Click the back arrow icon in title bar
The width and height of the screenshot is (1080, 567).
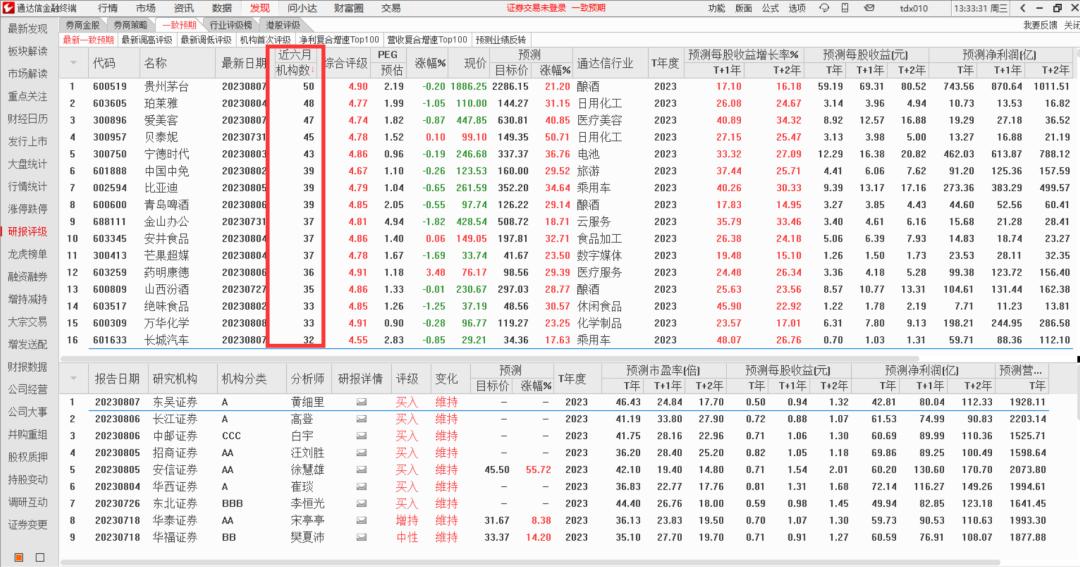[1023, 8]
